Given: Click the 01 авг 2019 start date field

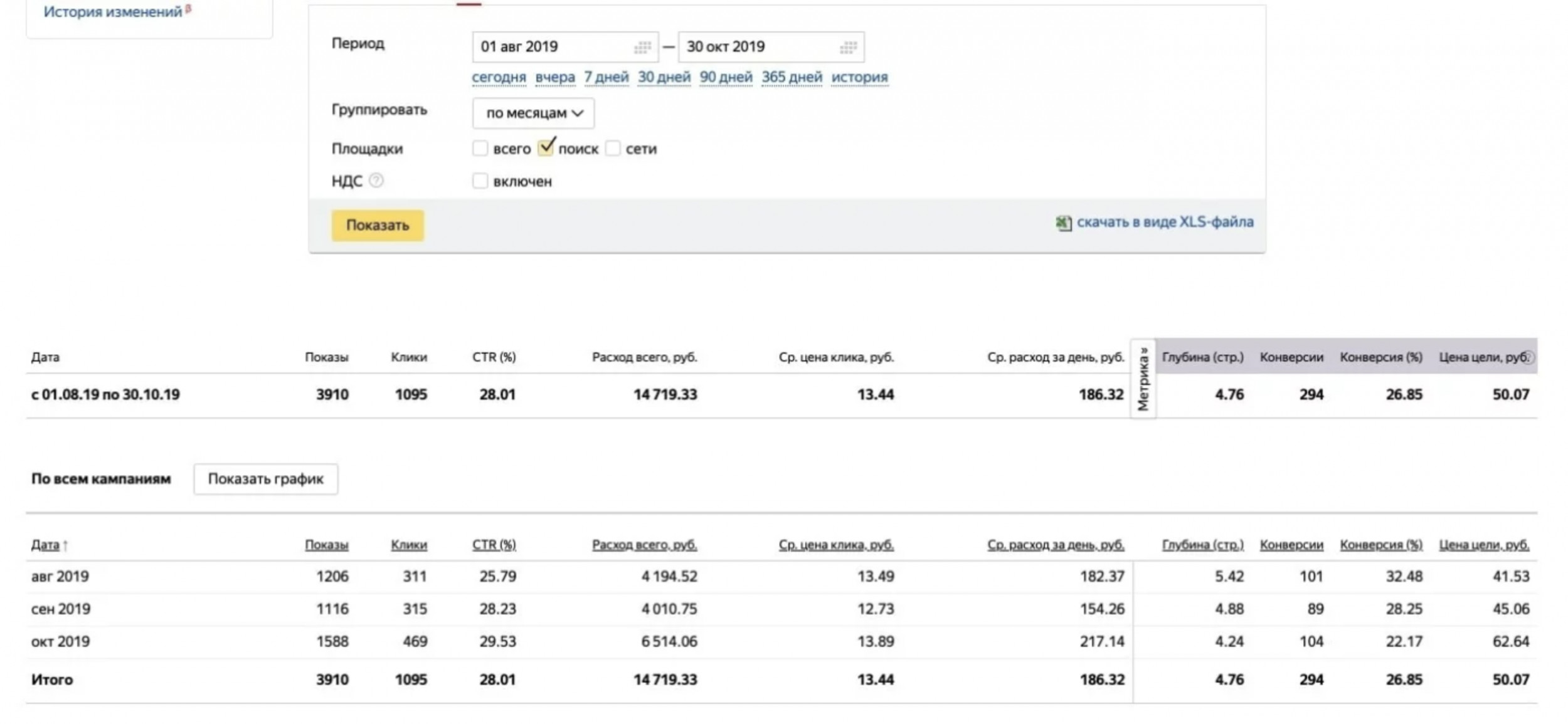Looking at the screenshot, I should (x=552, y=47).
